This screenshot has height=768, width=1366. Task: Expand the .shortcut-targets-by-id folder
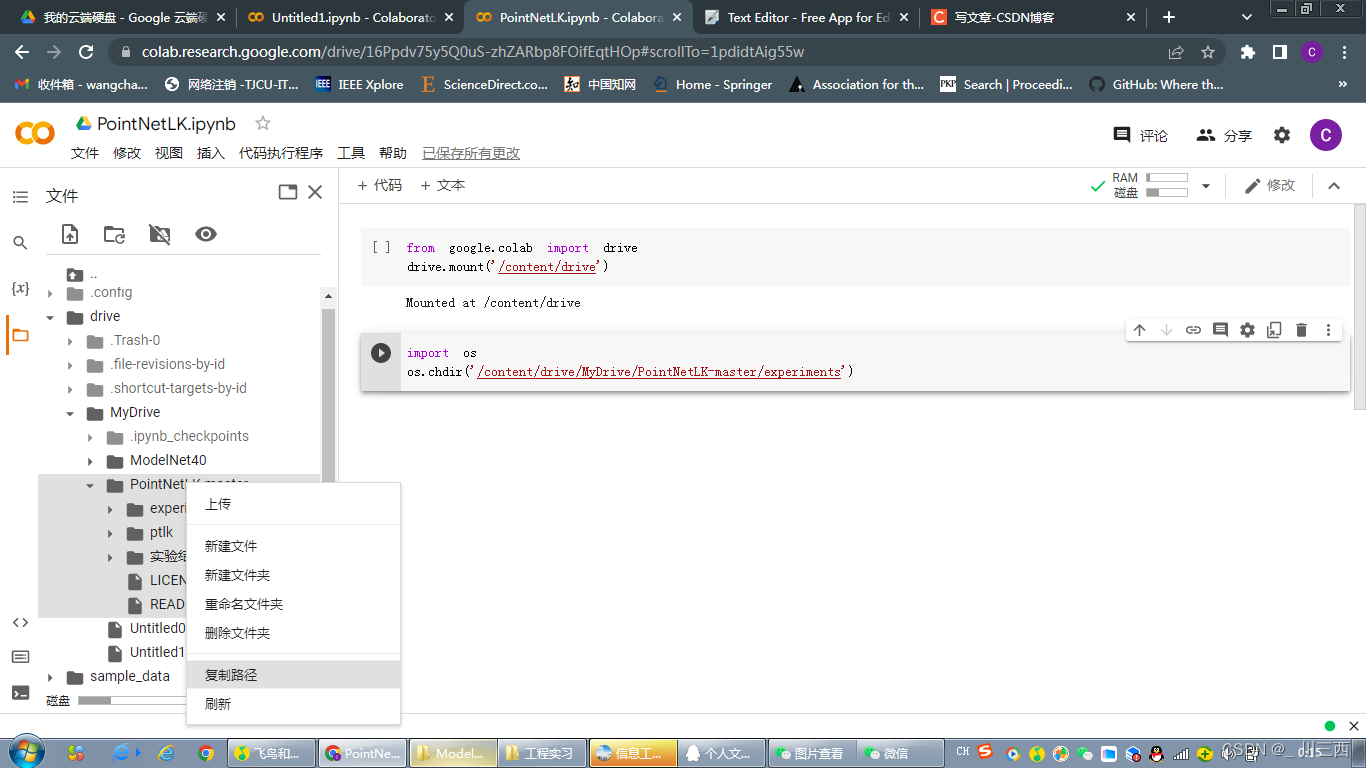click(x=70, y=389)
